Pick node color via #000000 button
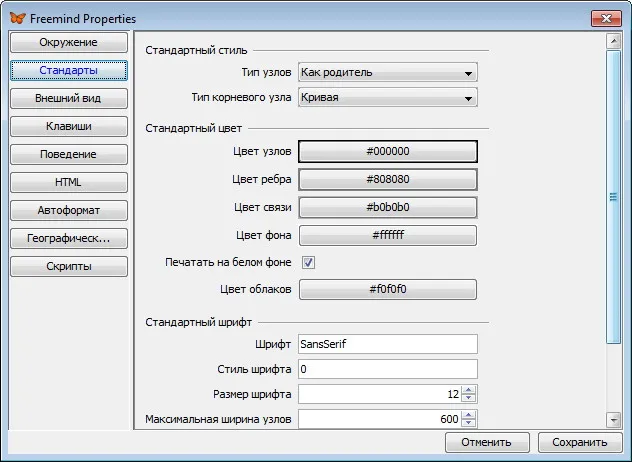Image resolution: width=632 pixels, height=462 pixels. (388, 152)
